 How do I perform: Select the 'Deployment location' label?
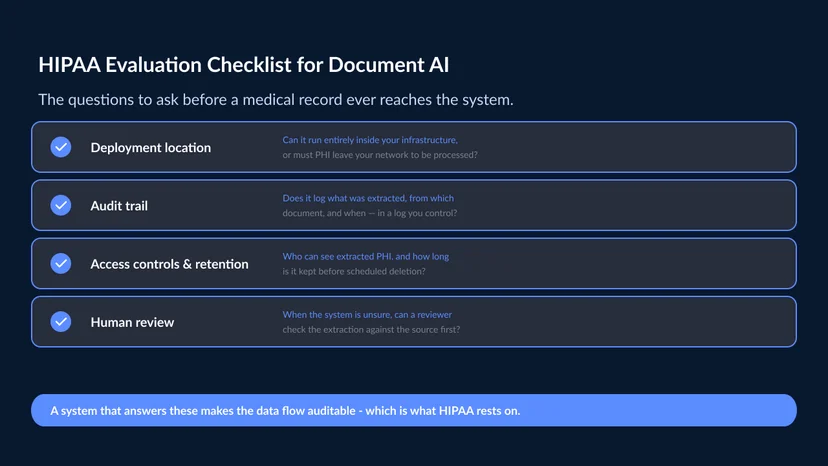tap(150, 147)
